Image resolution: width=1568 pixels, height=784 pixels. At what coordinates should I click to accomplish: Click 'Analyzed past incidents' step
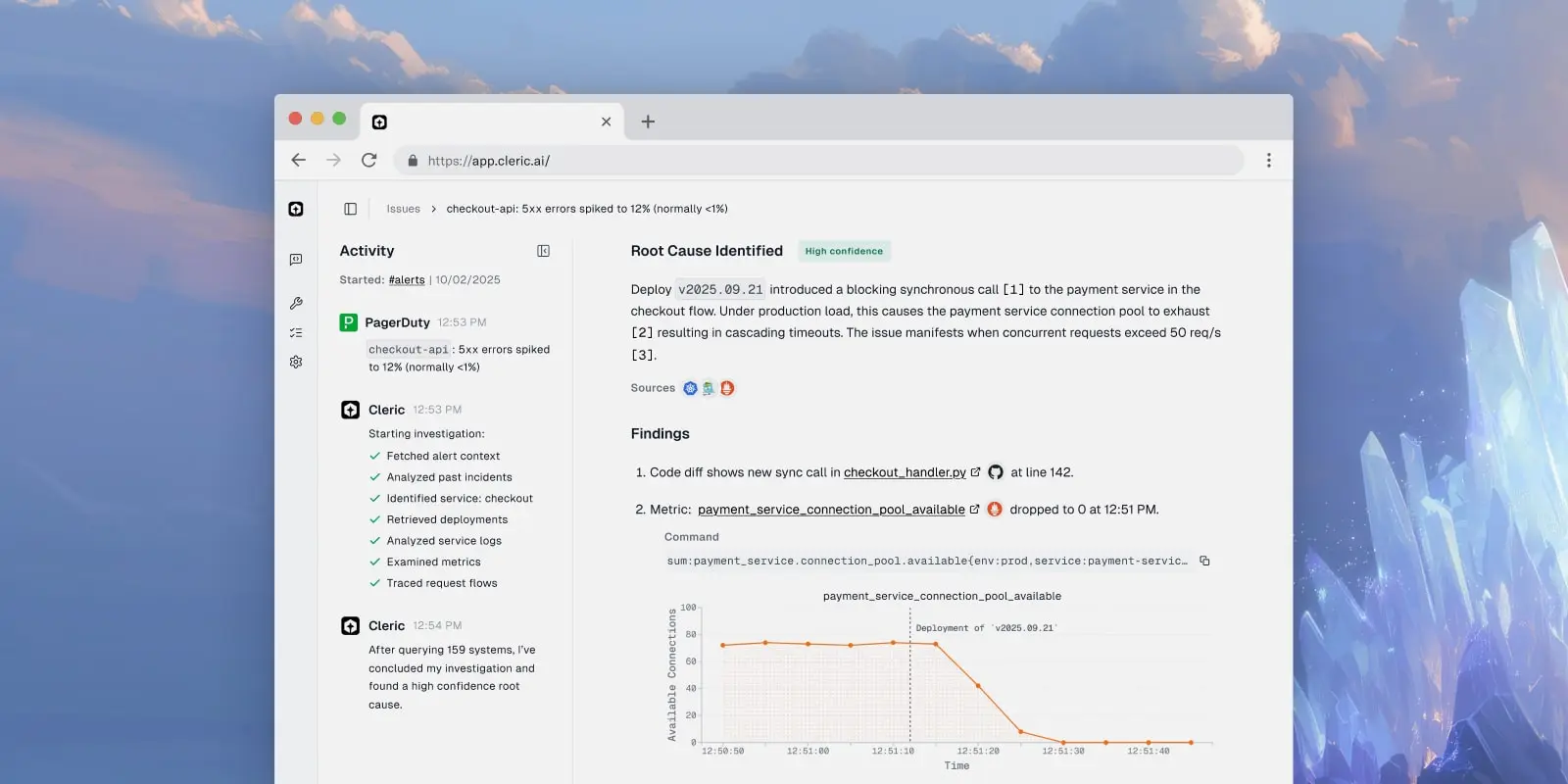tap(449, 477)
